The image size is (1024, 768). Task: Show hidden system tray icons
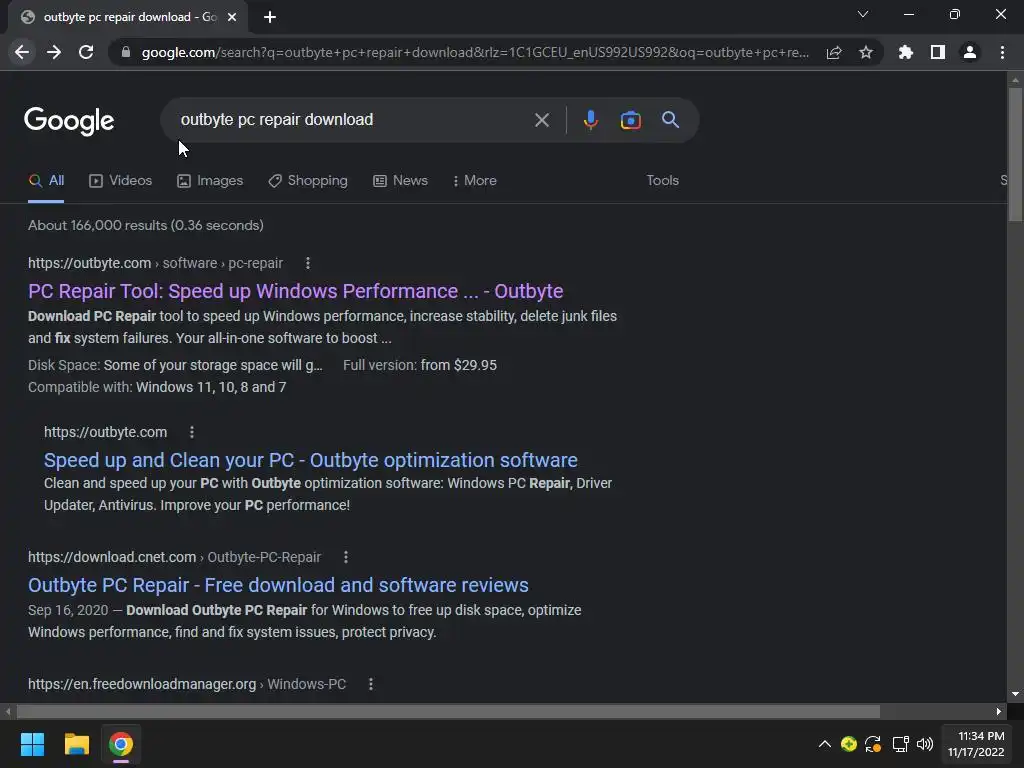click(x=824, y=744)
